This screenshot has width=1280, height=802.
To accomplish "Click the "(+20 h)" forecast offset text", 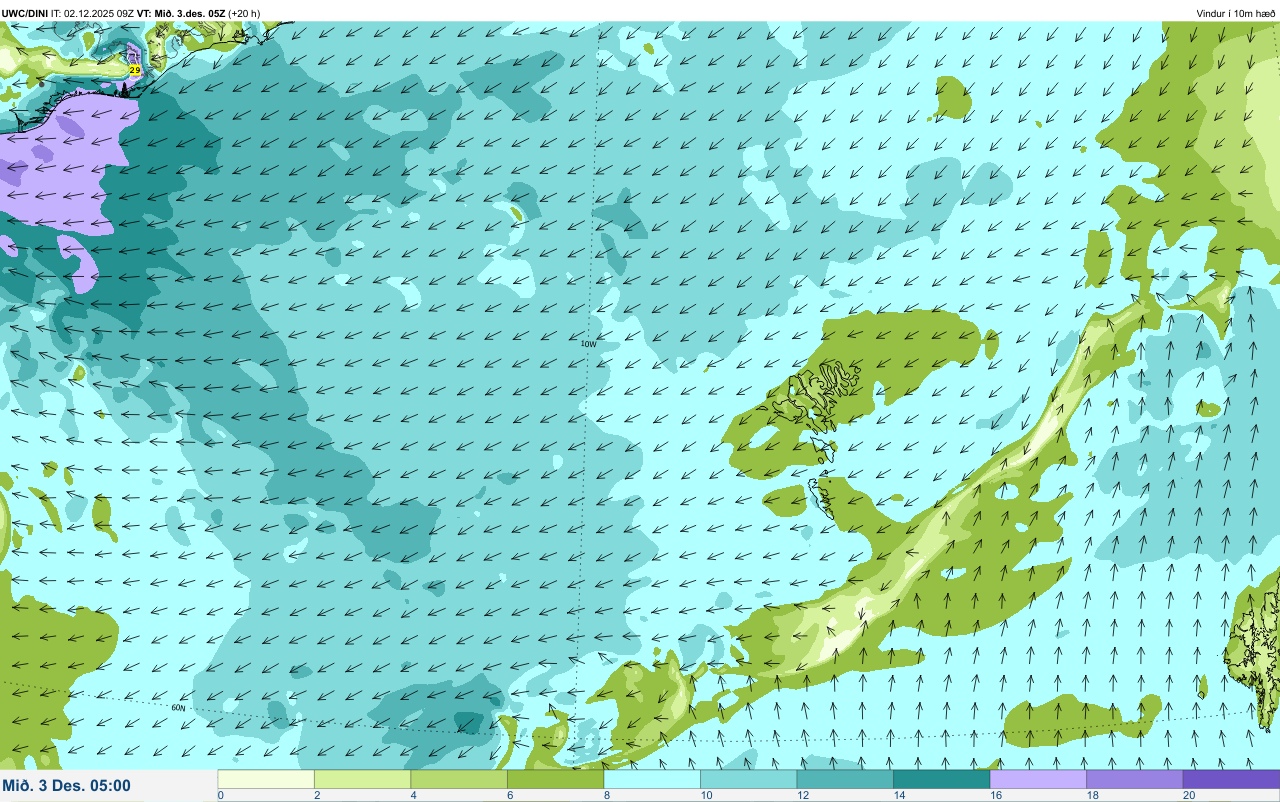I will pos(244,13).
